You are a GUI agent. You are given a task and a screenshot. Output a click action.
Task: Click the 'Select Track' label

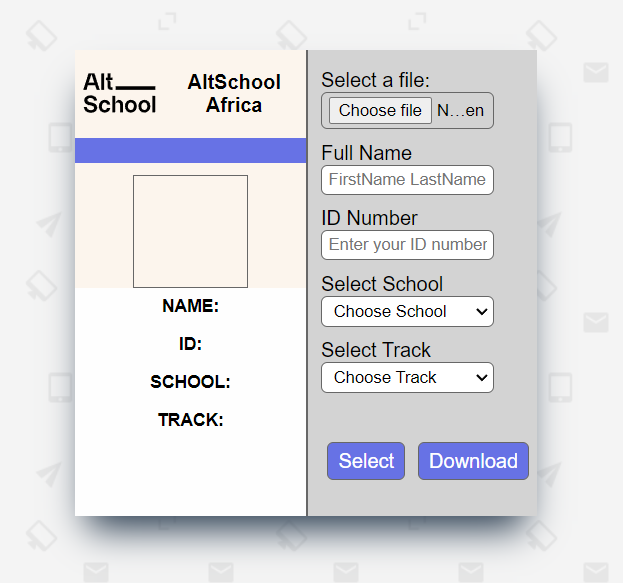tap(376, 350)
